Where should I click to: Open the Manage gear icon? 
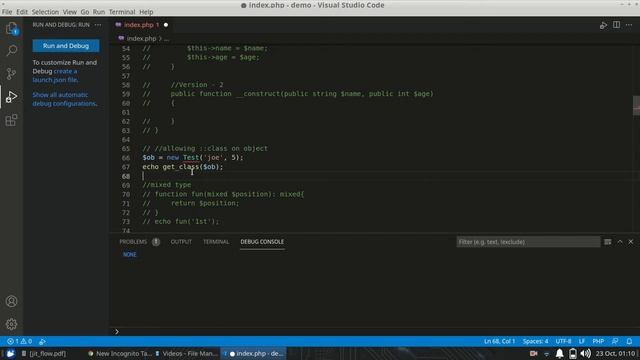11,324
